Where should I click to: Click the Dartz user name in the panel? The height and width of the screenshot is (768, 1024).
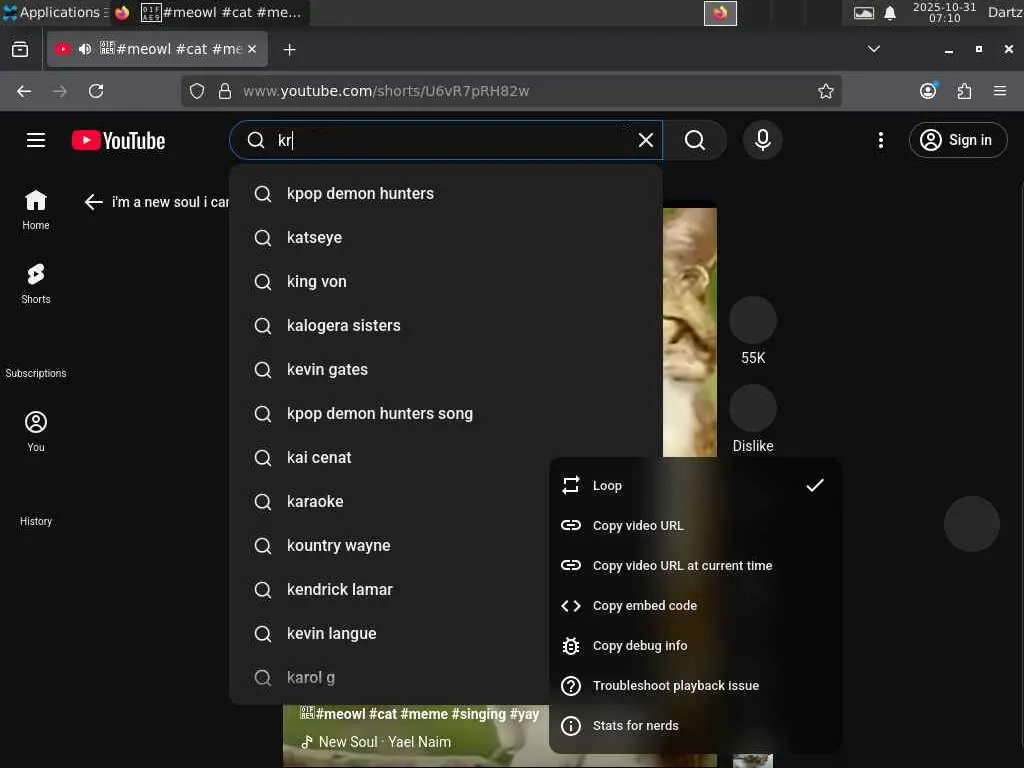[1004, 12]
